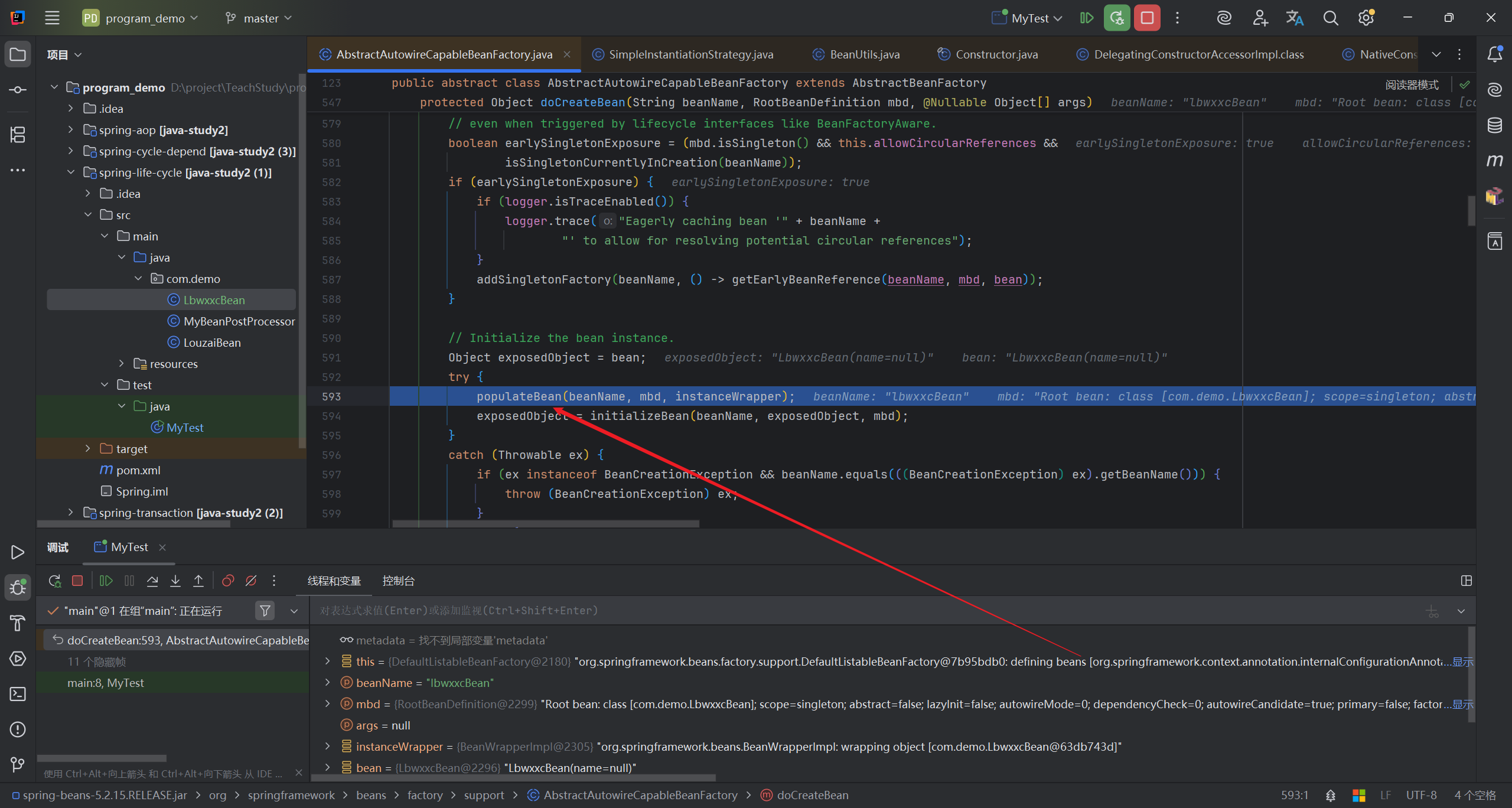Resume program in debug toolbar
This screenshot has width=1512, height=808.
click(106, 581)
